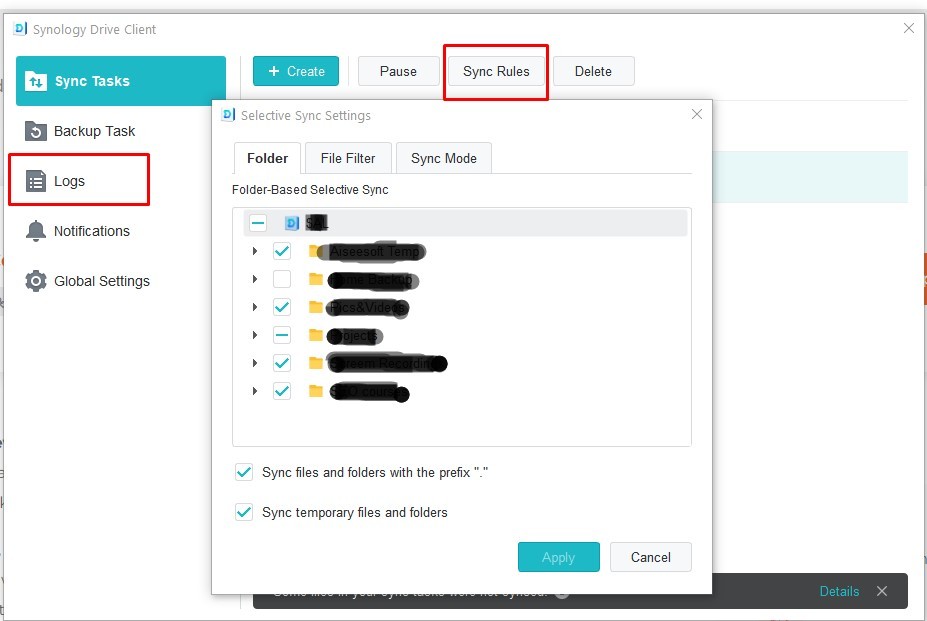Close the Selective Sync Settings dialog
927x621 pixels.
[x=697, y=115]
